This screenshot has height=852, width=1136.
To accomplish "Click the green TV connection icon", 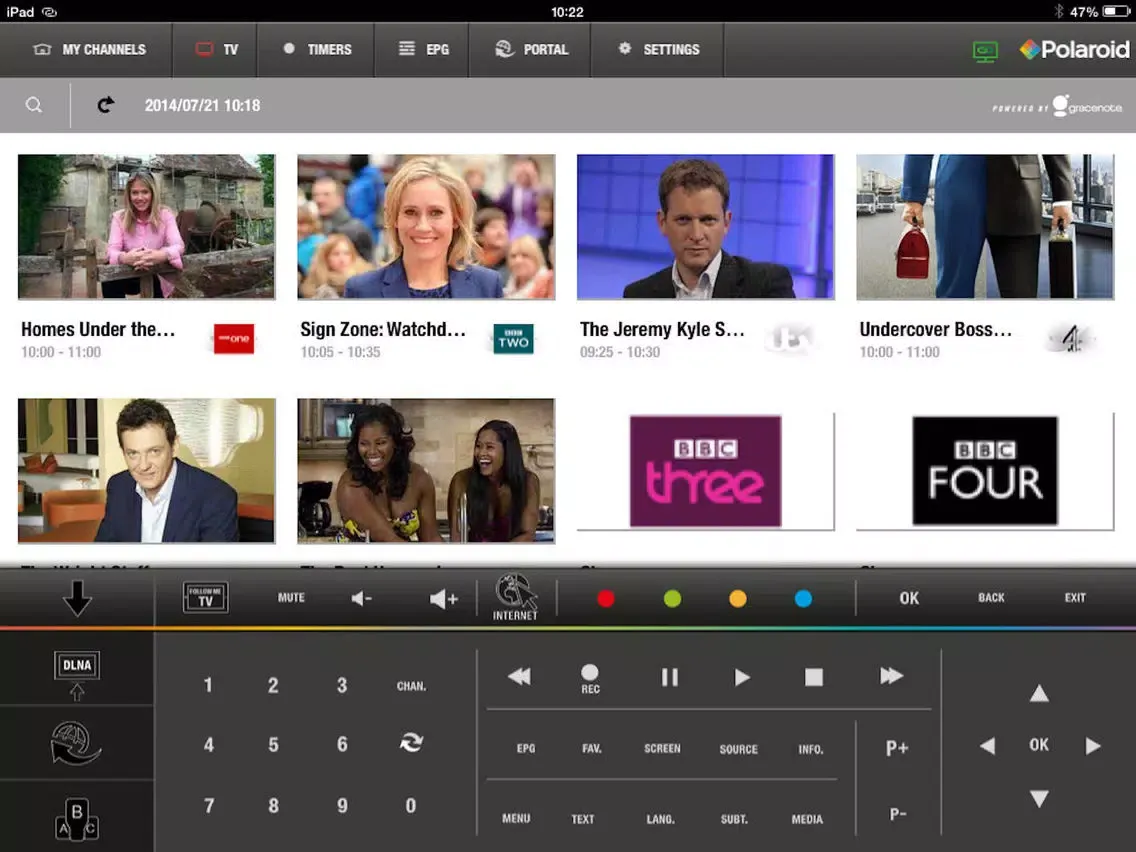I will 985,51.
